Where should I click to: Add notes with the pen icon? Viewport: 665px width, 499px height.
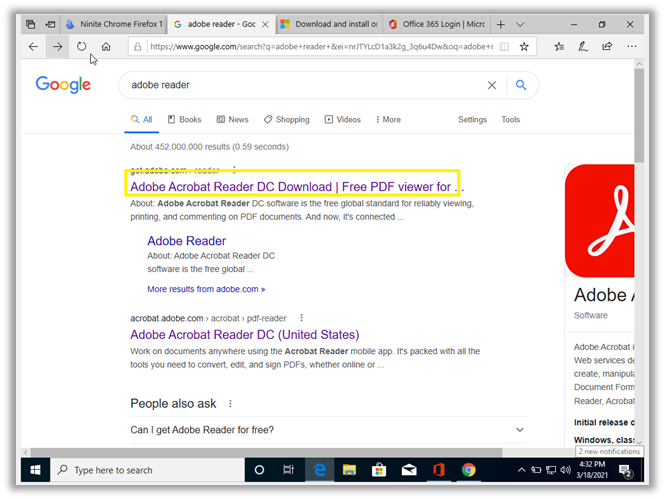(583, 47)
